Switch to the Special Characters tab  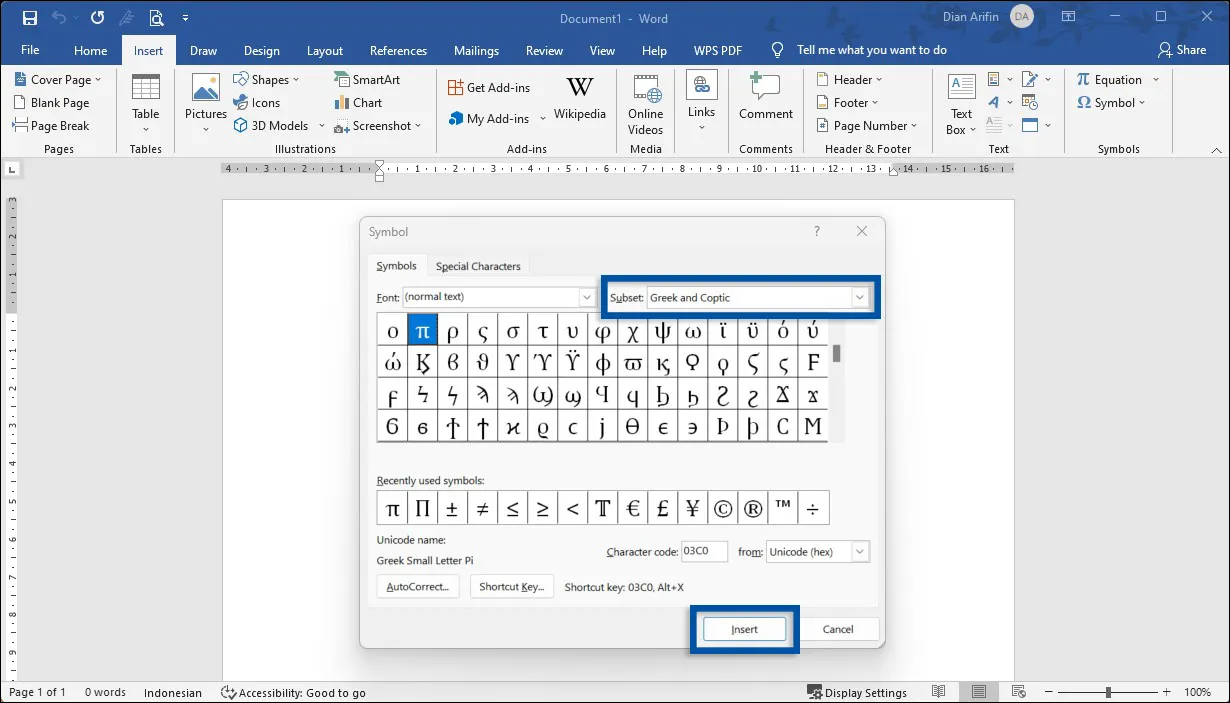[x=478, y=265]
